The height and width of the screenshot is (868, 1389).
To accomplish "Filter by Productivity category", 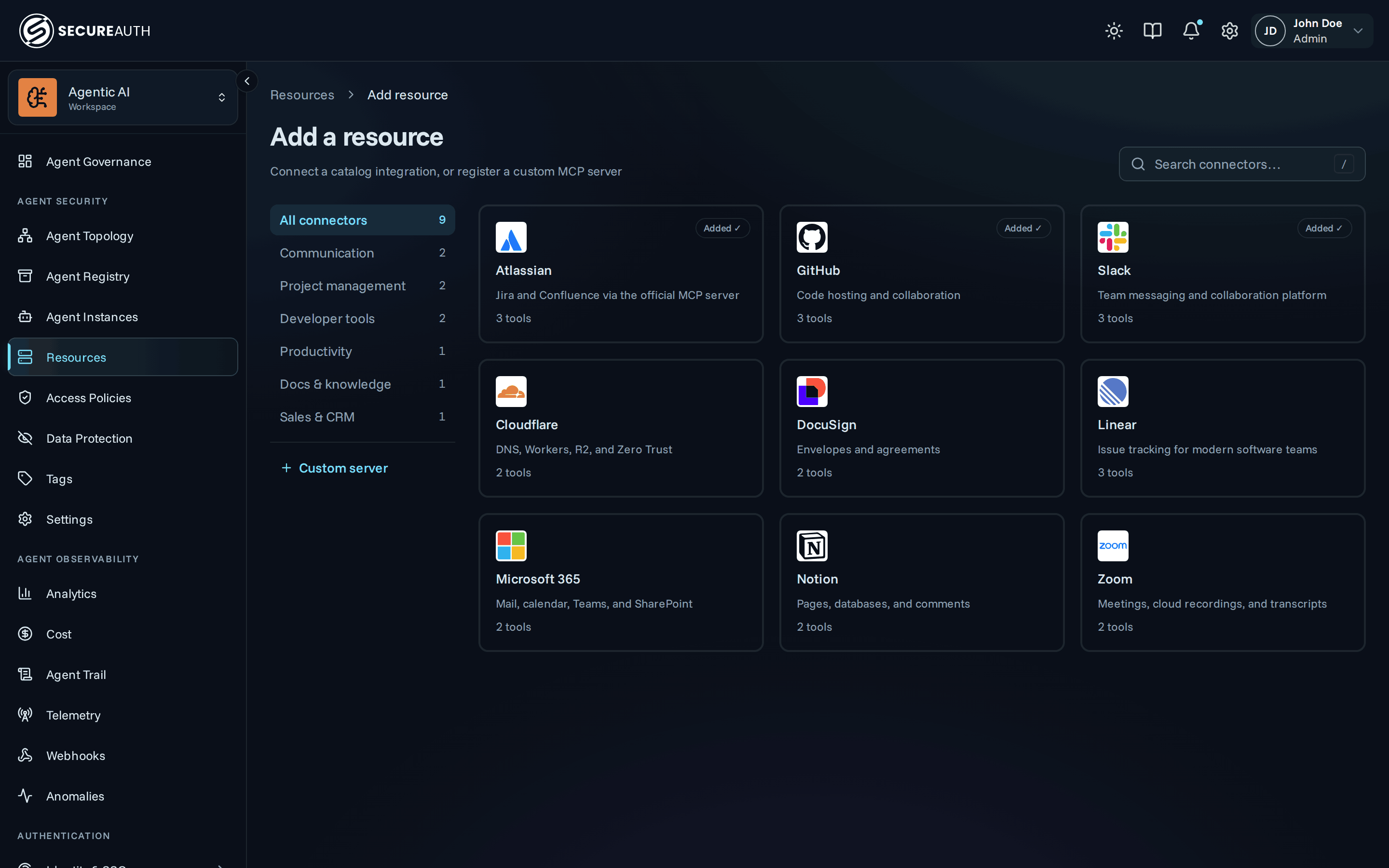I will click(x=362, y=351).
